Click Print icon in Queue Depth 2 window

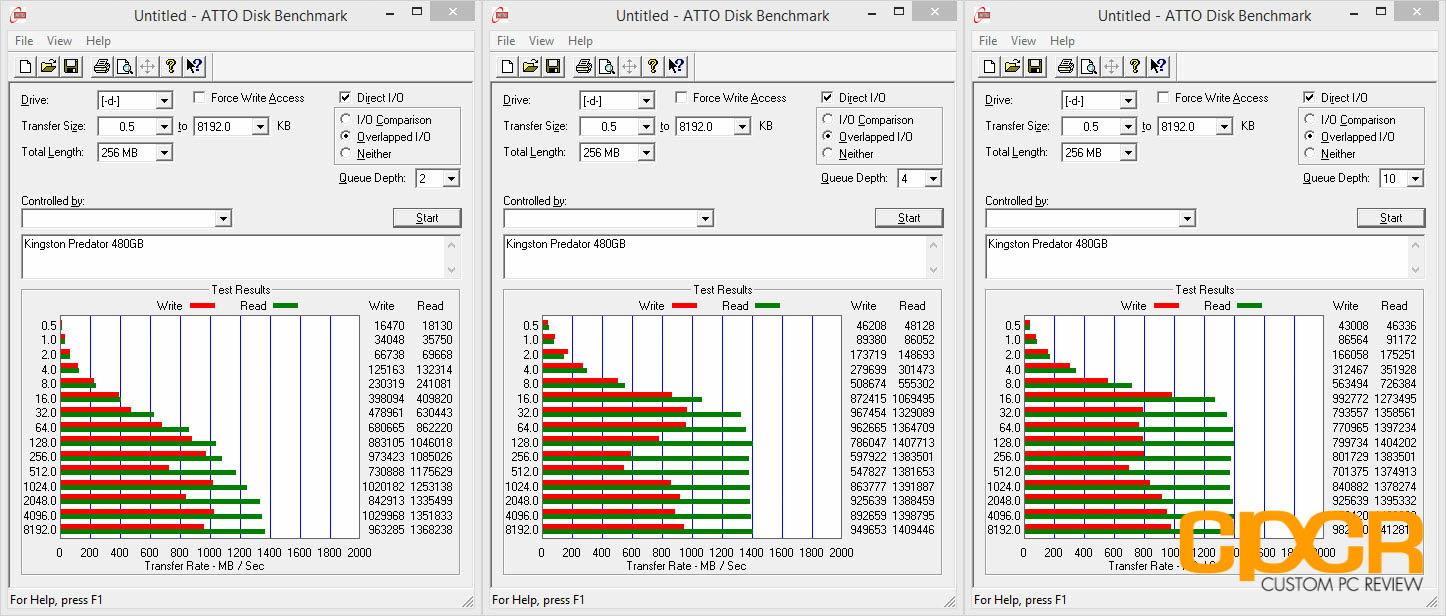click(x=101, y=66)
